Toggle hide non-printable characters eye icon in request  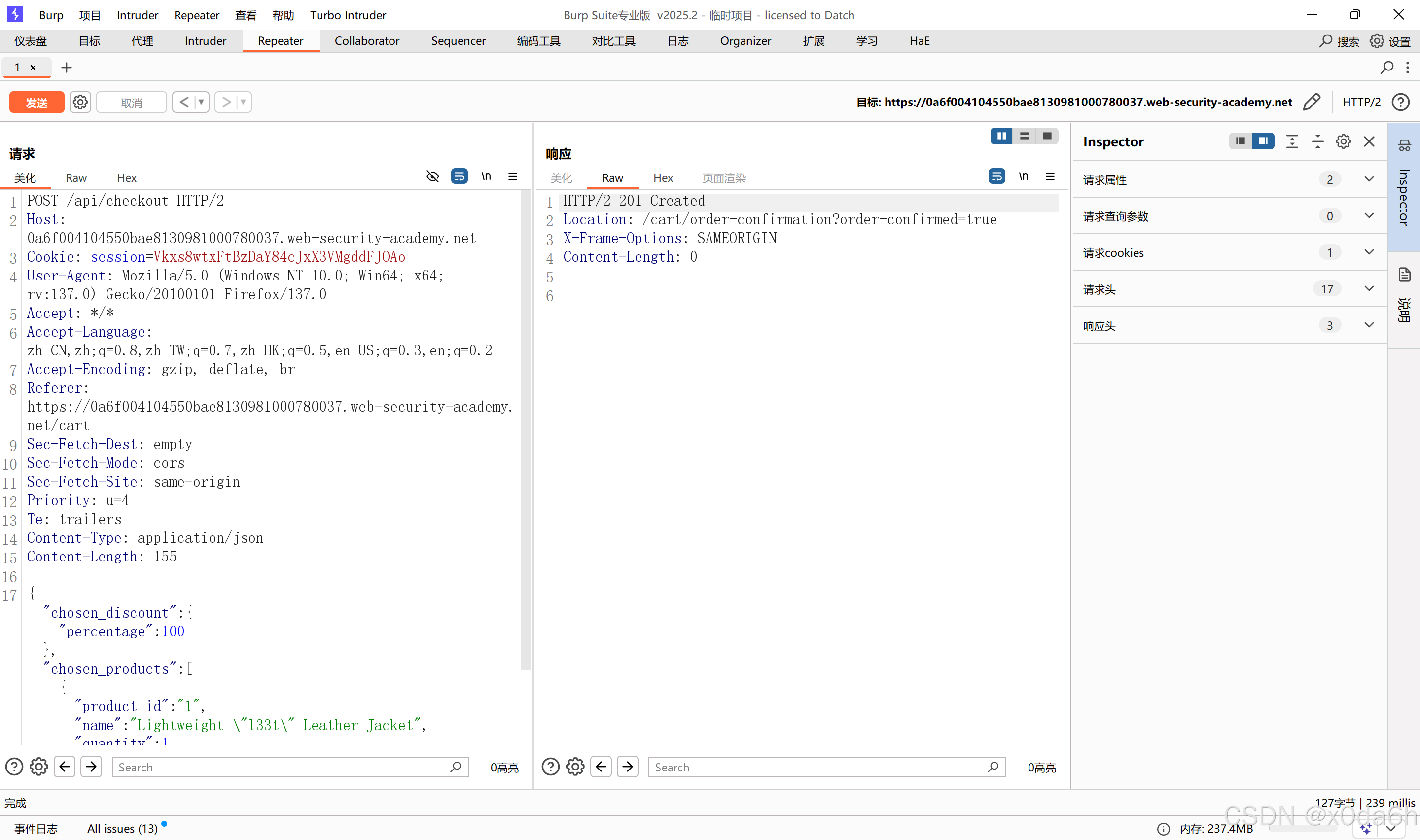(x=432, y=176)
